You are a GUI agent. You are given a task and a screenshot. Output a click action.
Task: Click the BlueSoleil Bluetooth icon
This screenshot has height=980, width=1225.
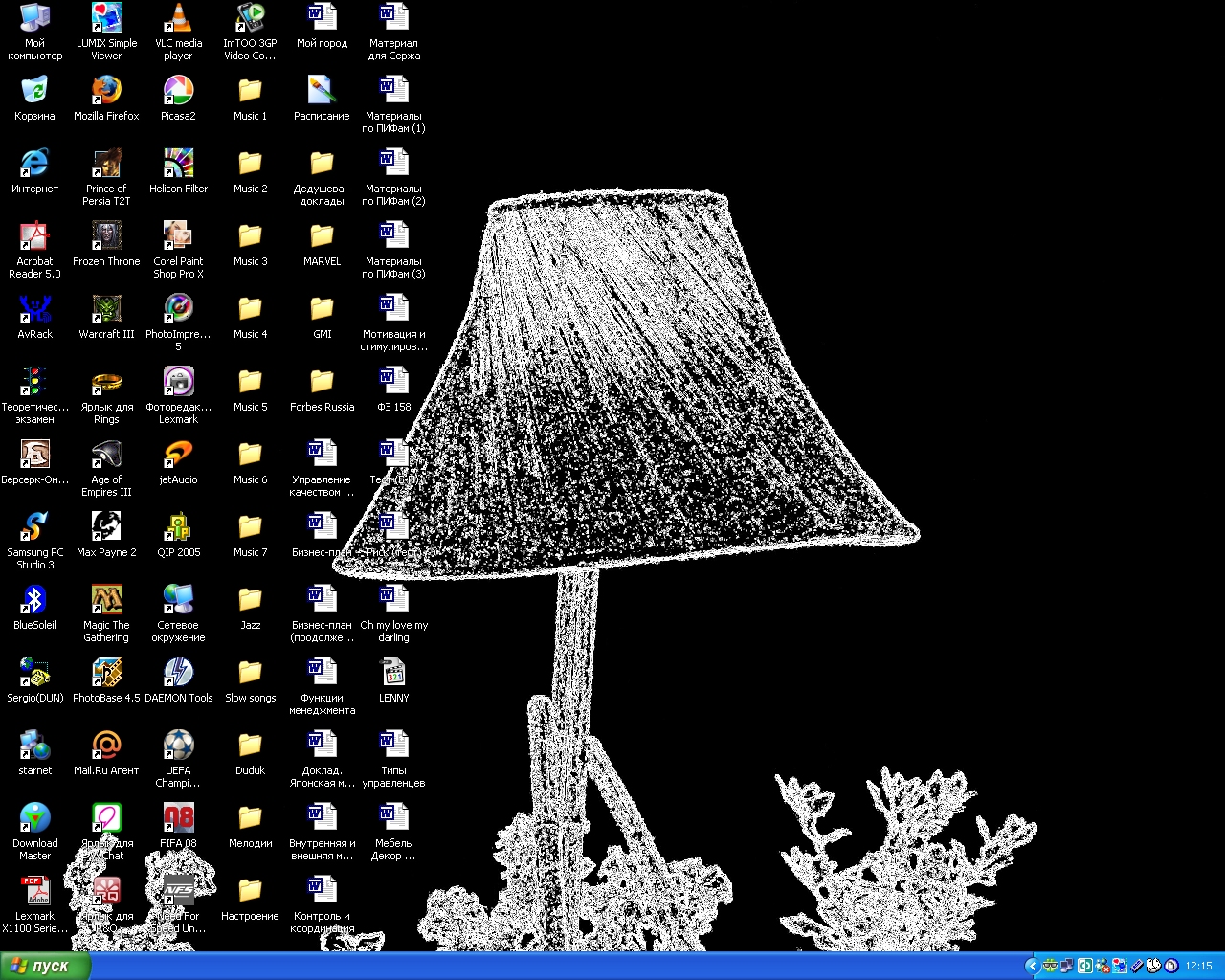point(34,600)
